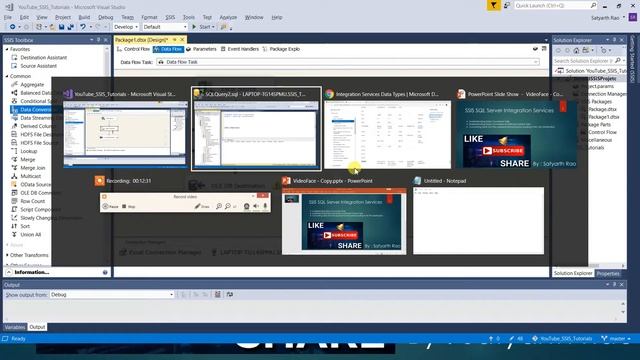
Task: Click Row Count item in SSIS Toolbox
Action: (33, 201)
